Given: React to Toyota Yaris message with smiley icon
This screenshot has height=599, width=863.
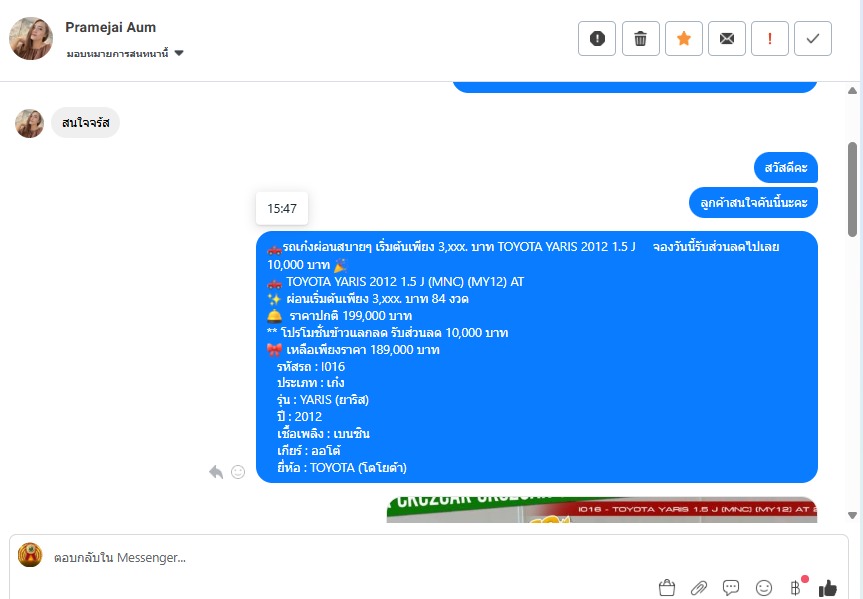Looking at the screenshot, I should 238,472.
